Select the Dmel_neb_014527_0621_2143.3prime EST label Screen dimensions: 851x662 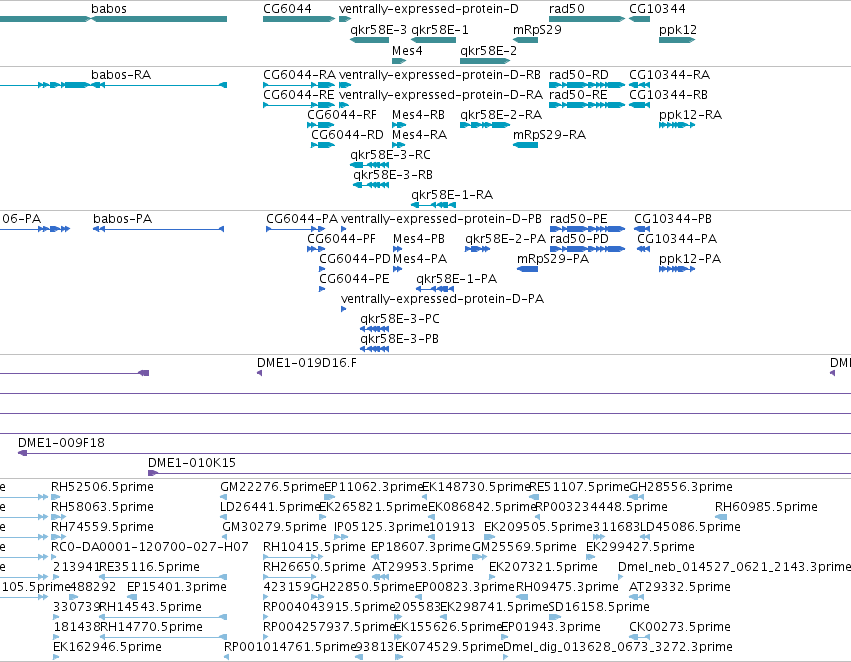[734, 567]
